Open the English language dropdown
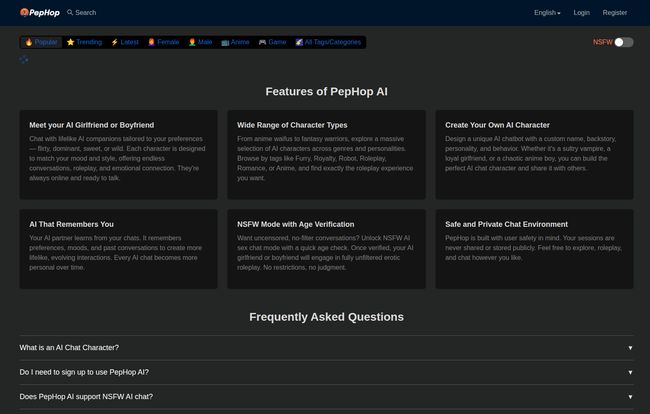Image resolution: width=650 pixels, height=414 pixels. (x=547, y=13)
